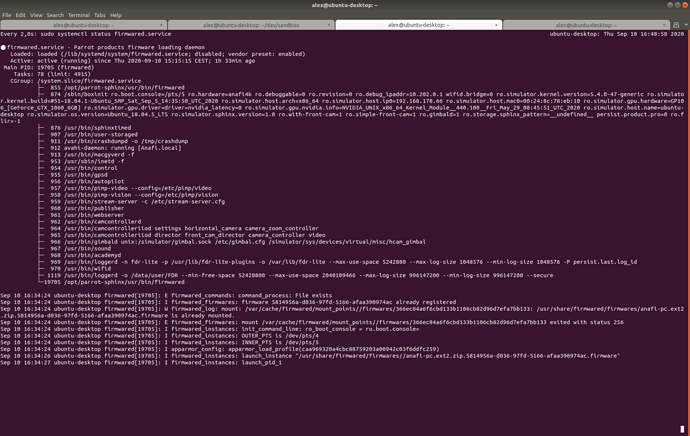The image size is (690, 436).
Task: Open the File menu
Action: [7, 15]
